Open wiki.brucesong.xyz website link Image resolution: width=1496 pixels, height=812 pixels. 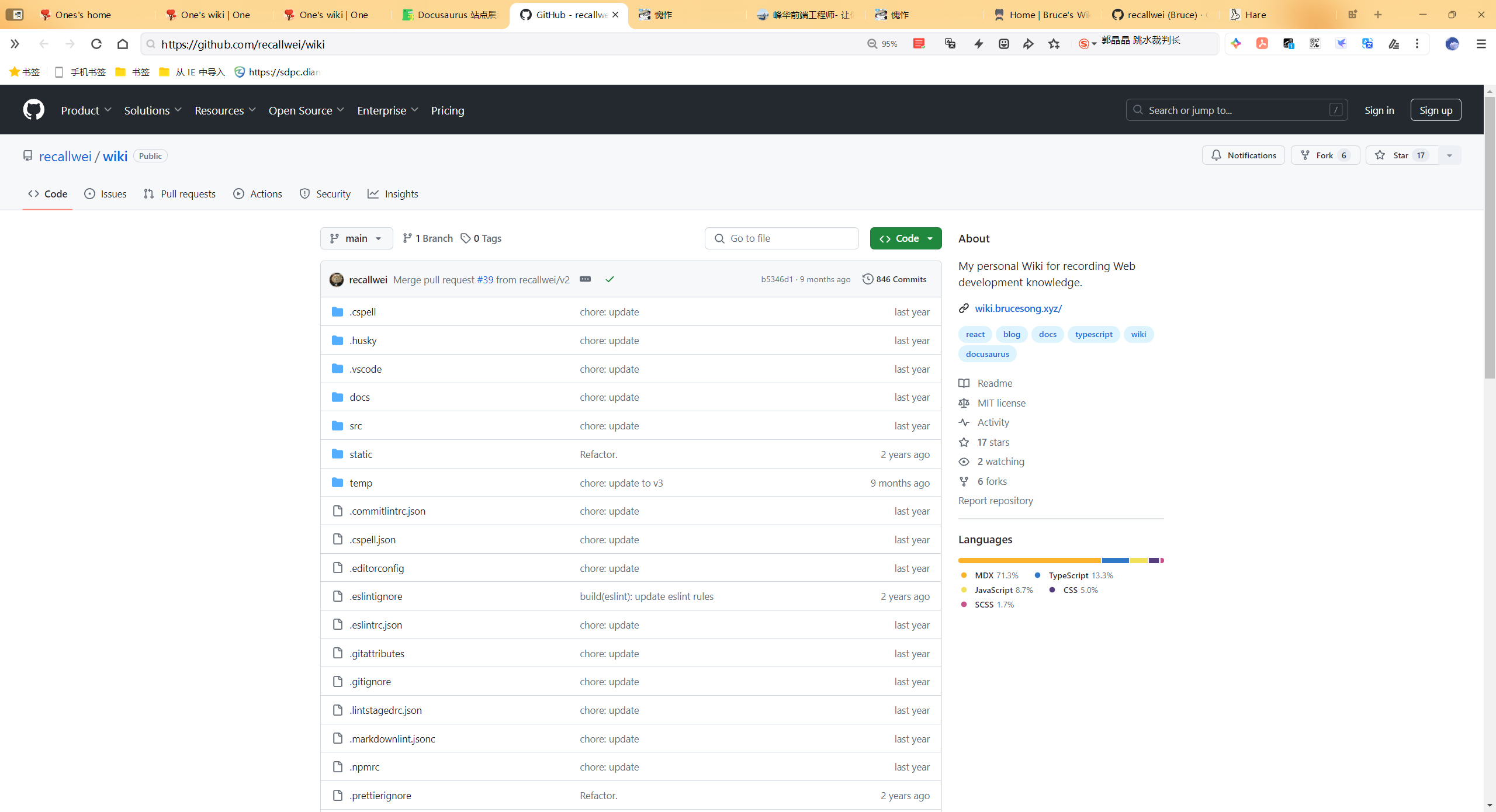(x=1018, y=308)
